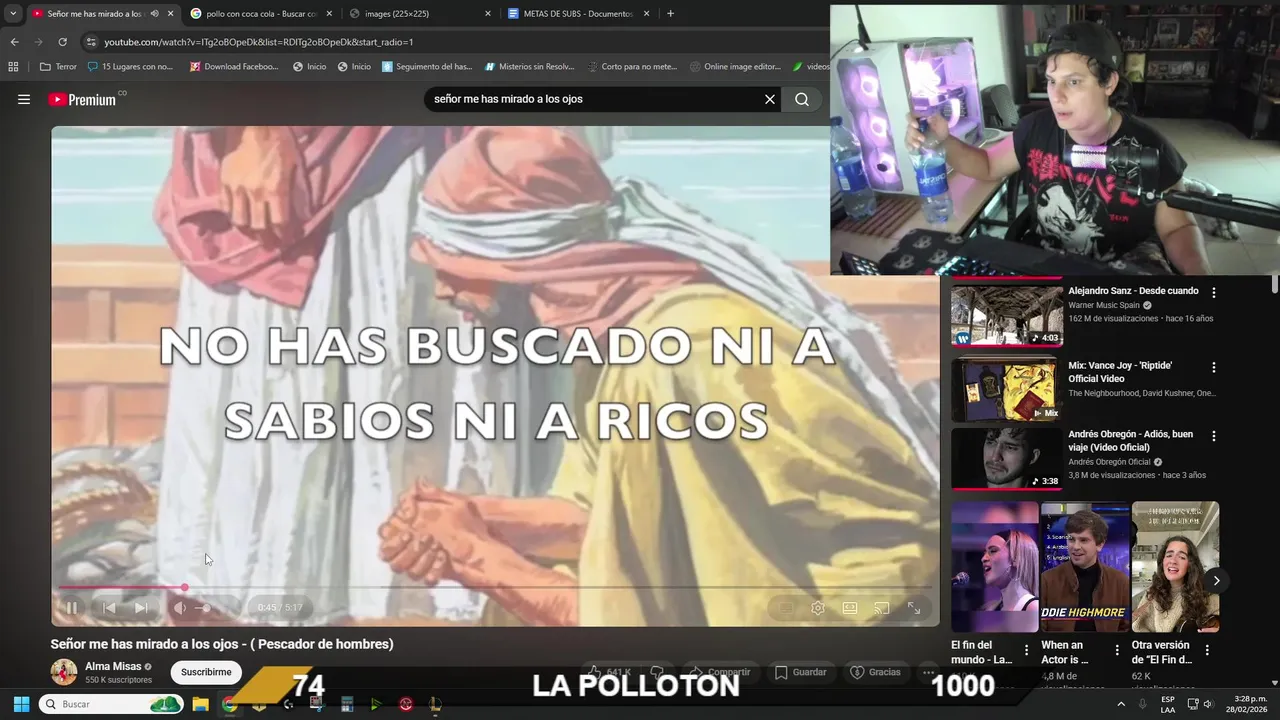Open options menu for Alejandro Sanz video

point(1214,293)
